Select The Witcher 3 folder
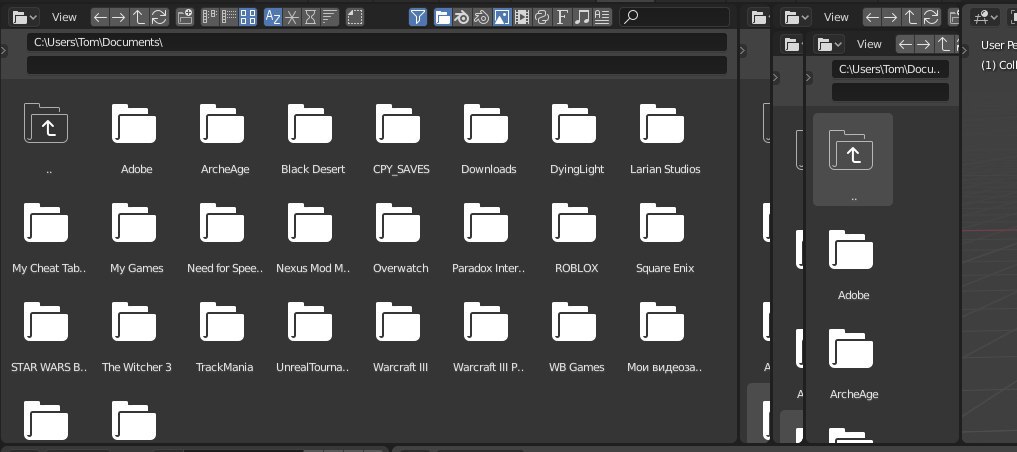Image resolution: width=1017 pixels, height=452 pixels. click(135, 336)
